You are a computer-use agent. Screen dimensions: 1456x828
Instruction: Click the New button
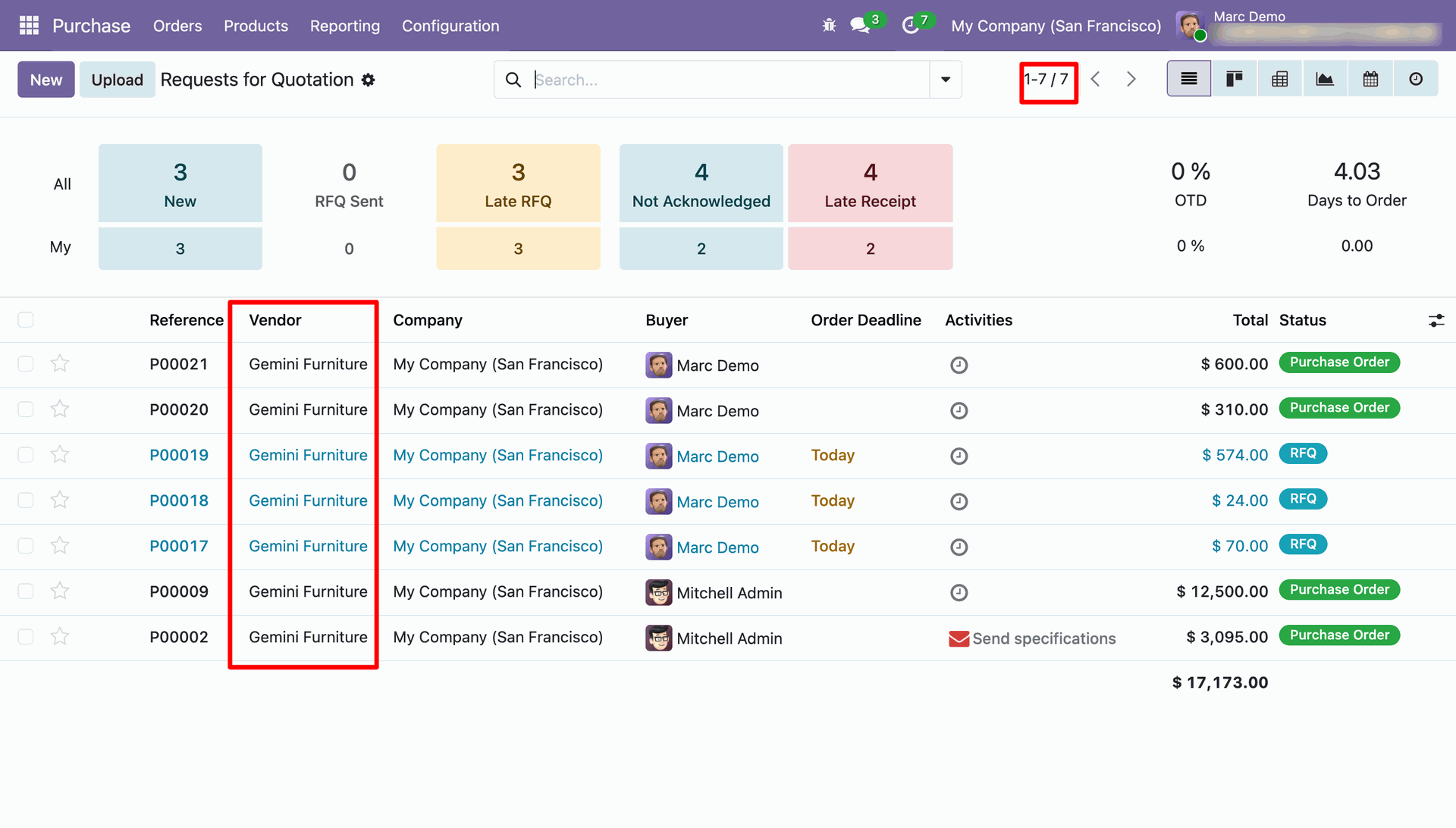coord(46,80)
